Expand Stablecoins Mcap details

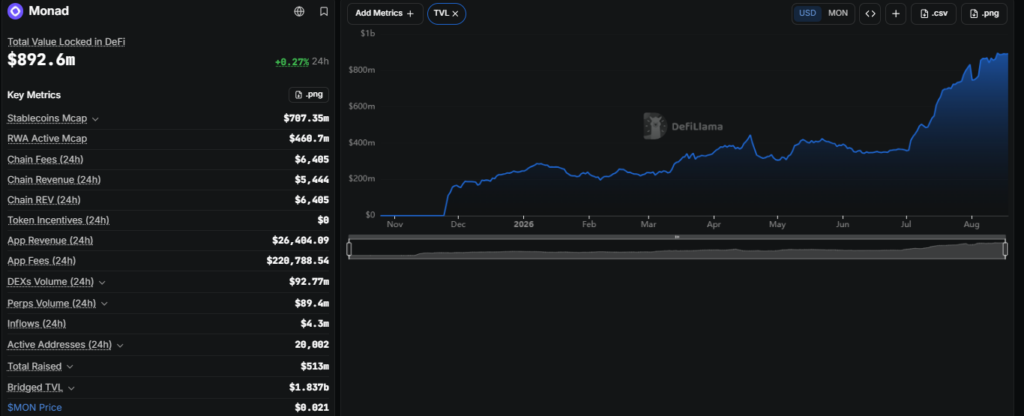point(95,119)
